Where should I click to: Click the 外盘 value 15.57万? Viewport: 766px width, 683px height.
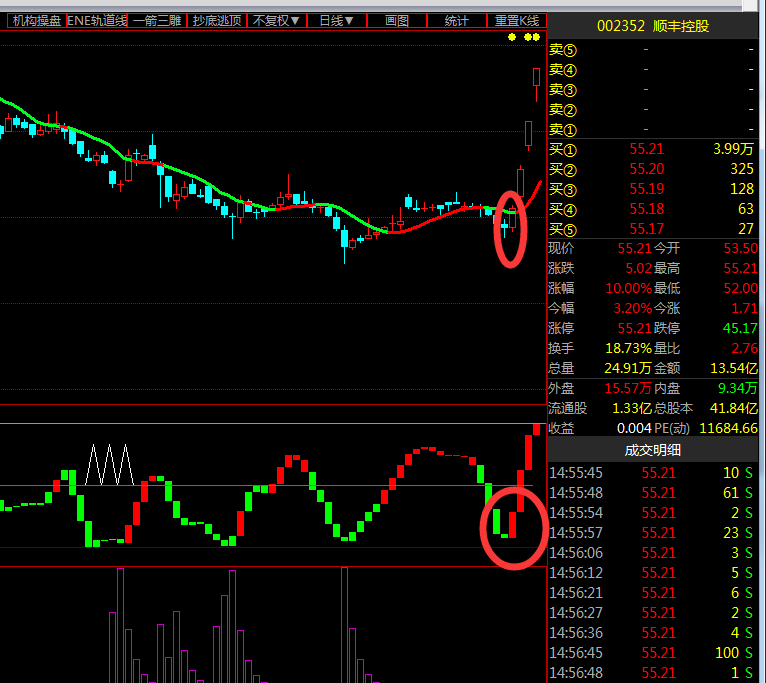click(628, 388)
